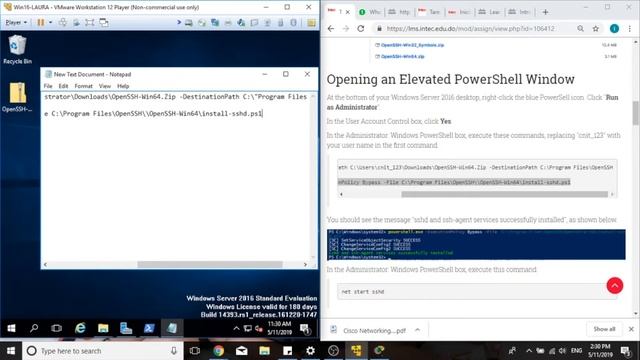Image resolution: width=640 pixels, height=360 pixels.
Task: Open Mail app from host taskbar
Action: 242,351
